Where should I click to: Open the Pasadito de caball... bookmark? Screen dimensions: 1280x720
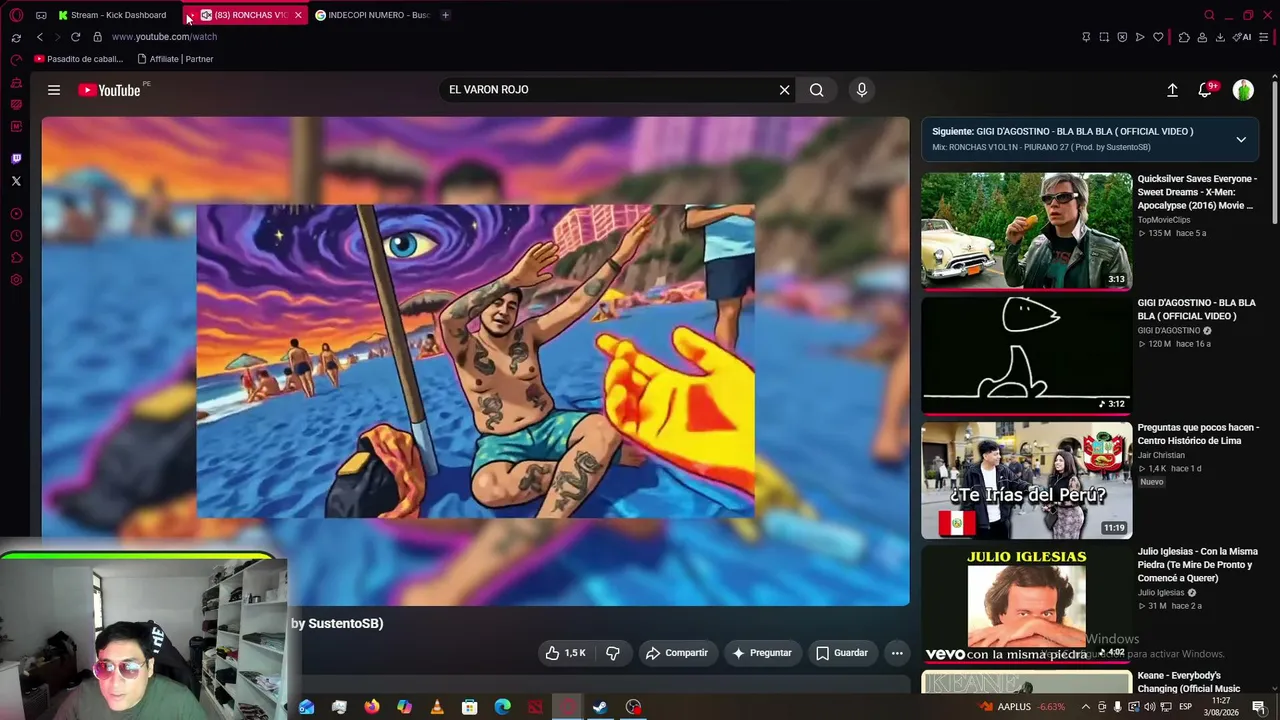click(x=78, y=59)
